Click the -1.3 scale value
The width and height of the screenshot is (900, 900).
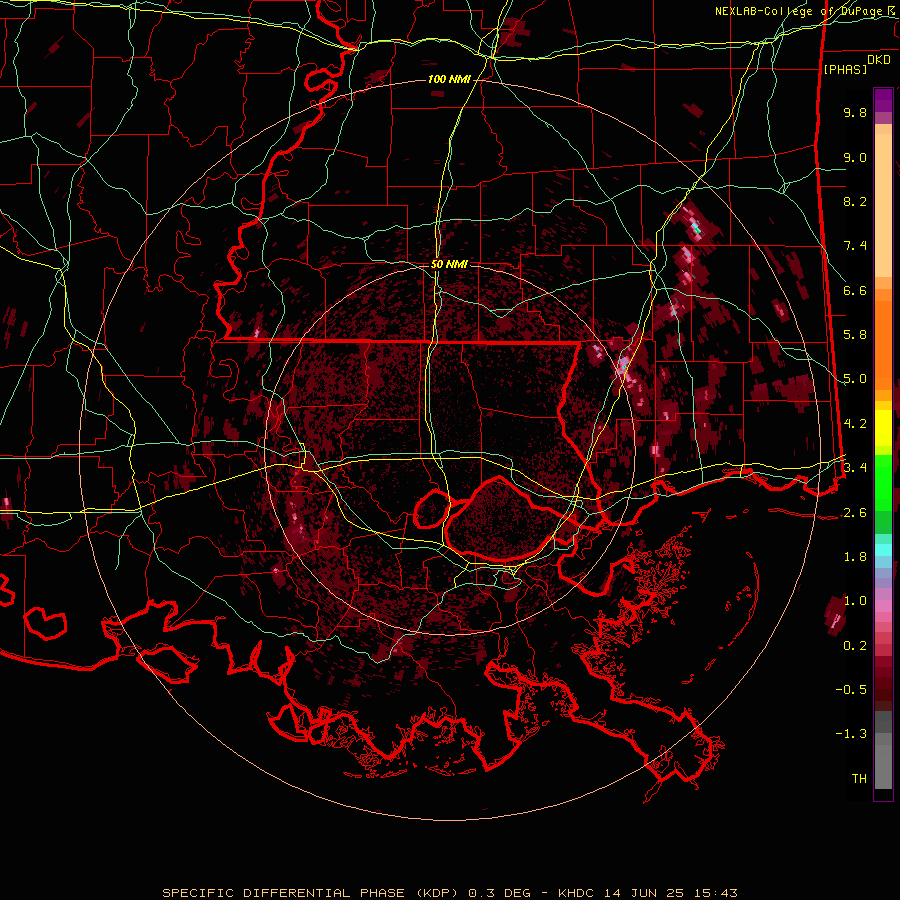tap(851, 734)
